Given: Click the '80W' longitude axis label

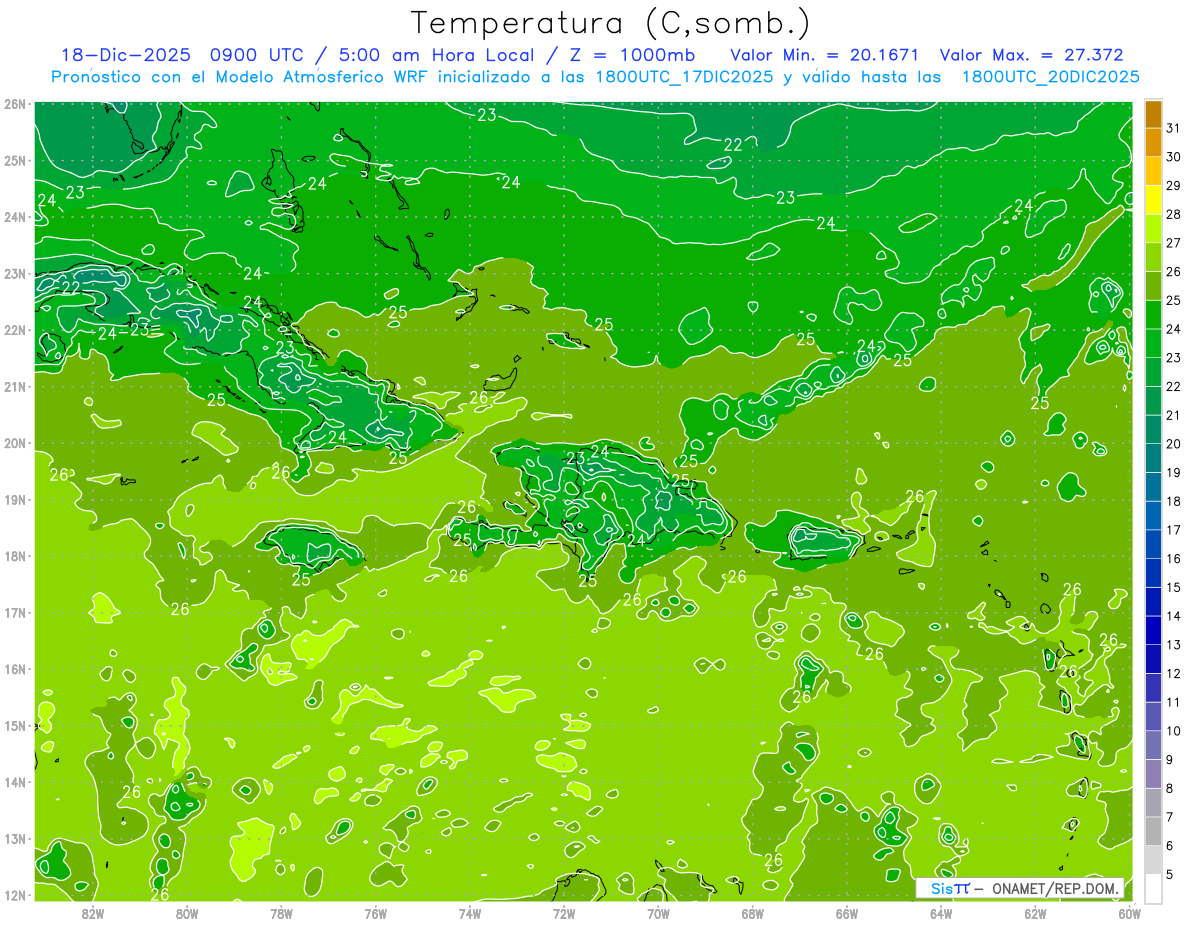Looking at the screenshot, I should [187, 913].
